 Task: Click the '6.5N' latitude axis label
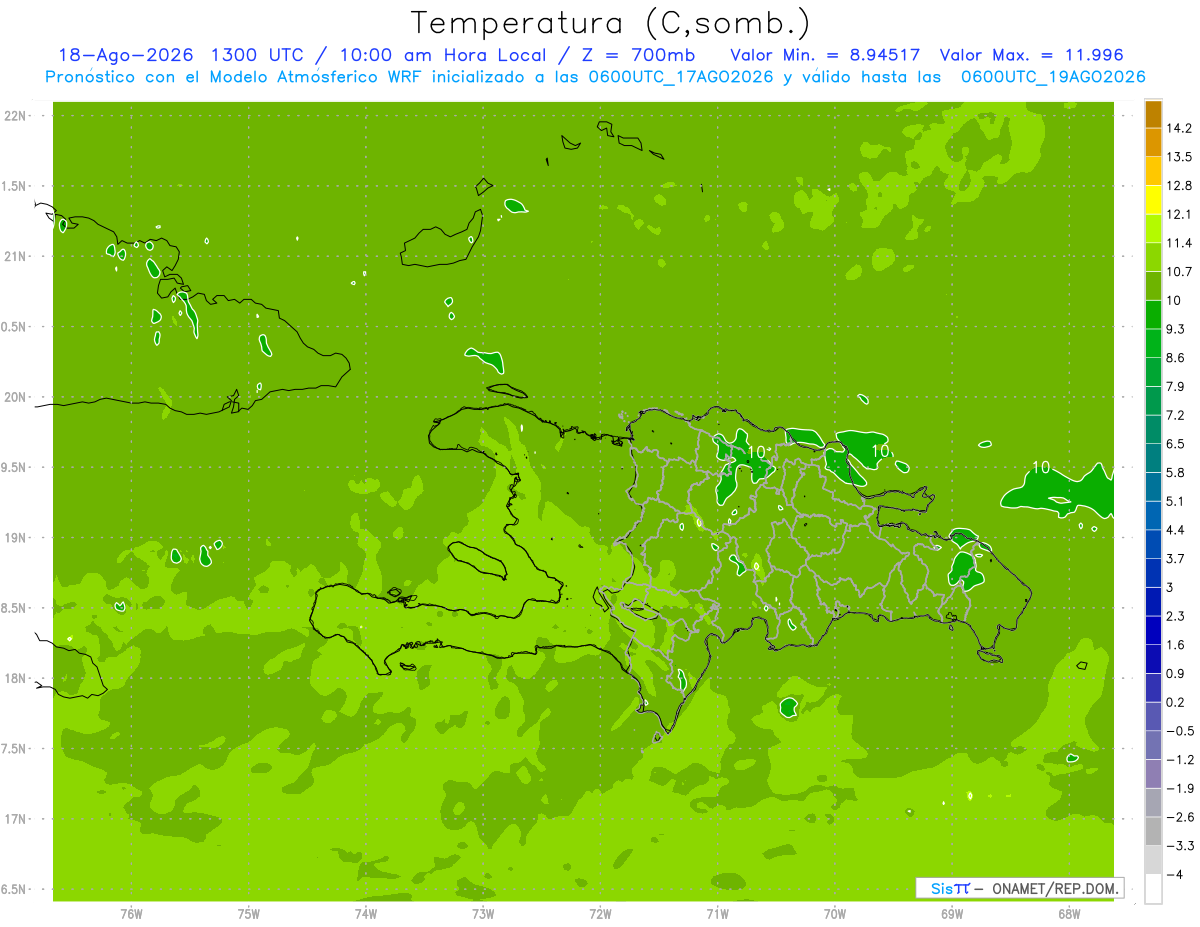tap(15, 889)
